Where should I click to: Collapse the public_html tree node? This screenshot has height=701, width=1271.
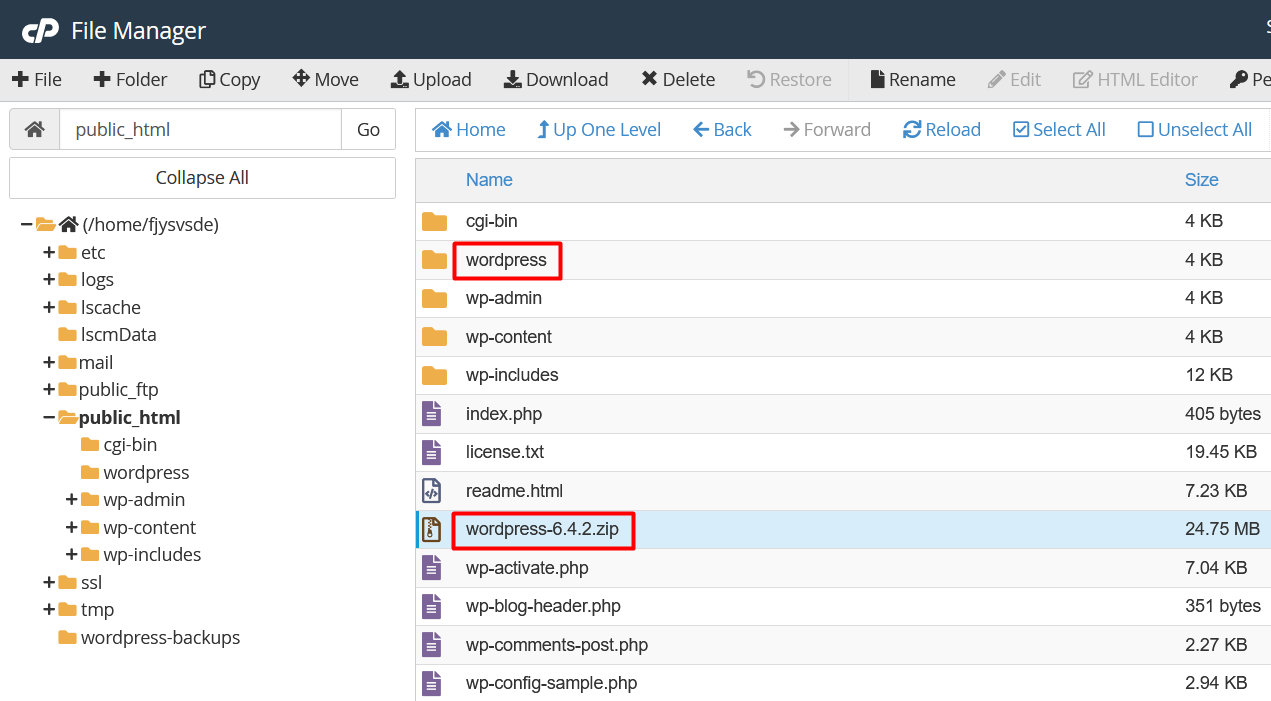48,418
